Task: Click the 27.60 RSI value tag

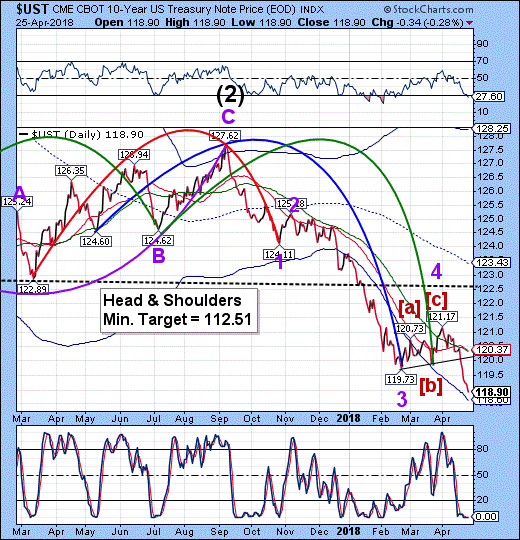Action: click(490, 97)
